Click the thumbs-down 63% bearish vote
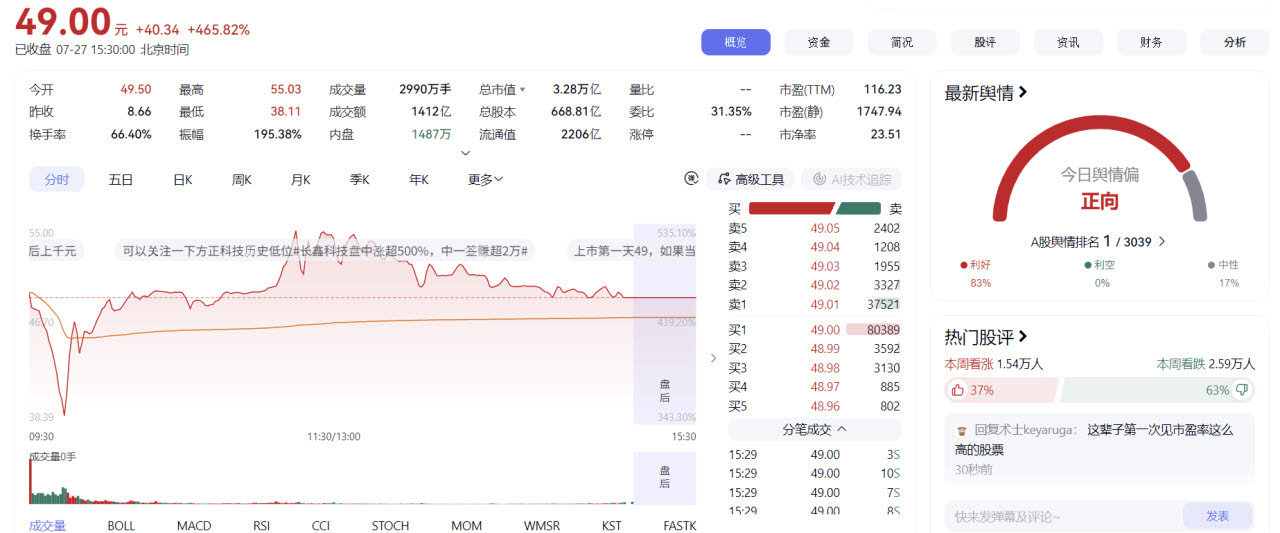This screenshot has width=1280, height=533. click(1157, 390)
